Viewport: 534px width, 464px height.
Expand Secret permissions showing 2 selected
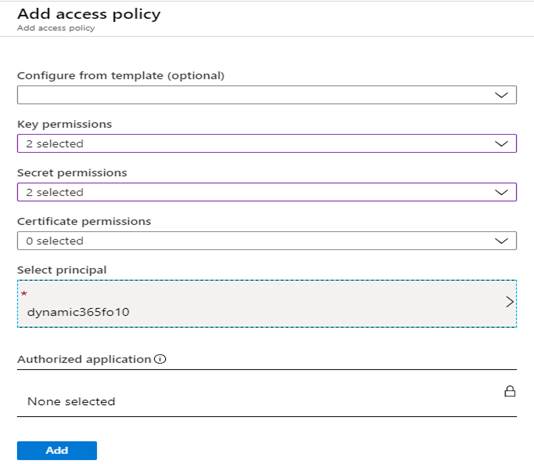click(x=267, y=192)
